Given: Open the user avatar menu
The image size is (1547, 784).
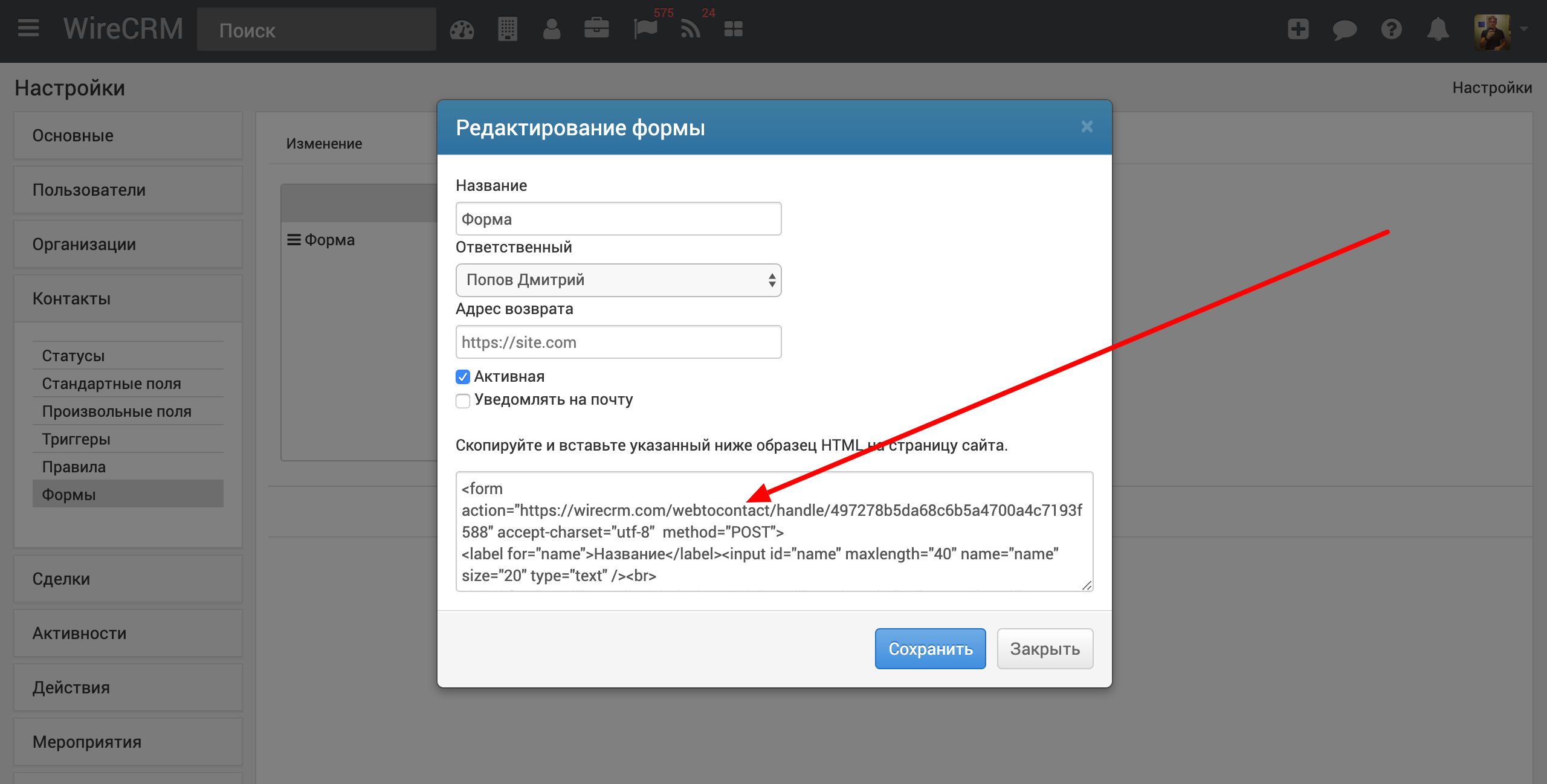Looking at the screenshot, I should click(1492, 32).
